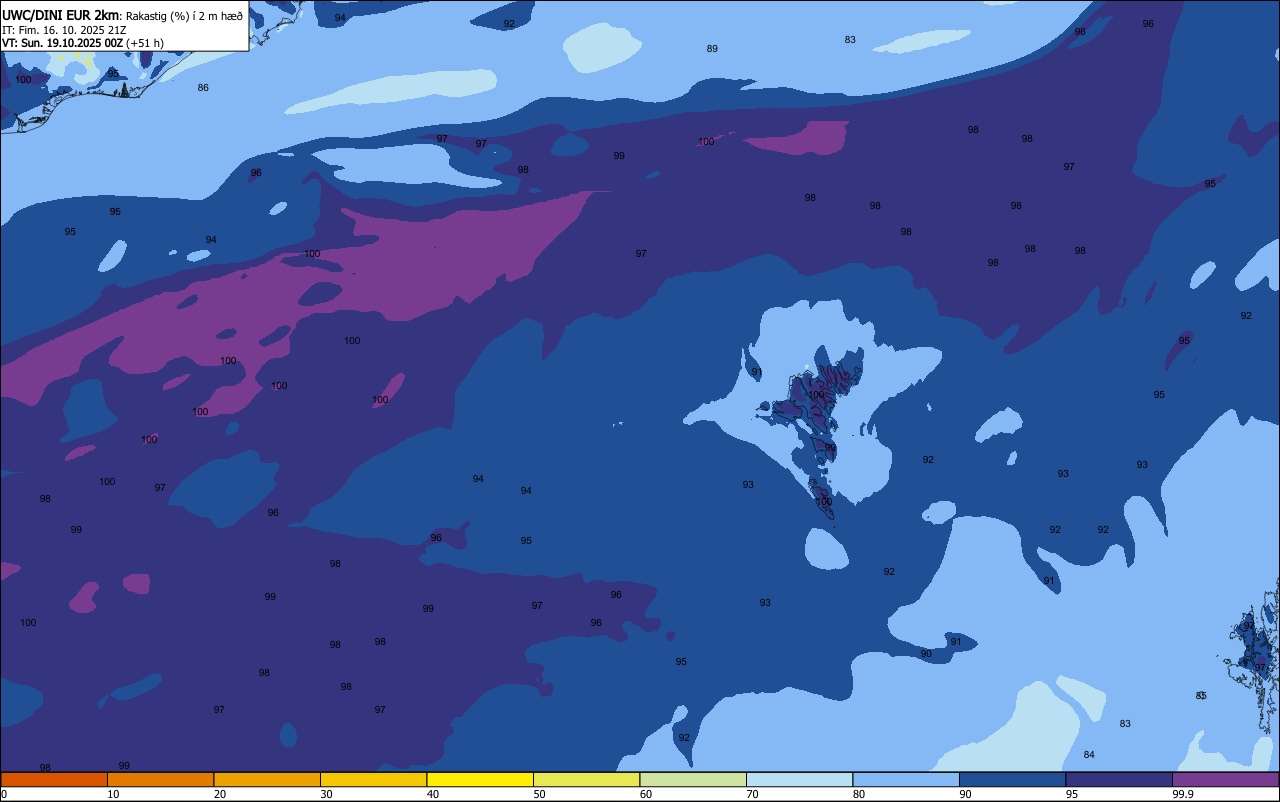The width and height of the screenshot is (1280, 802).
Task: Click the humidity value '86' on the map
Action: (x=203, y=88)
